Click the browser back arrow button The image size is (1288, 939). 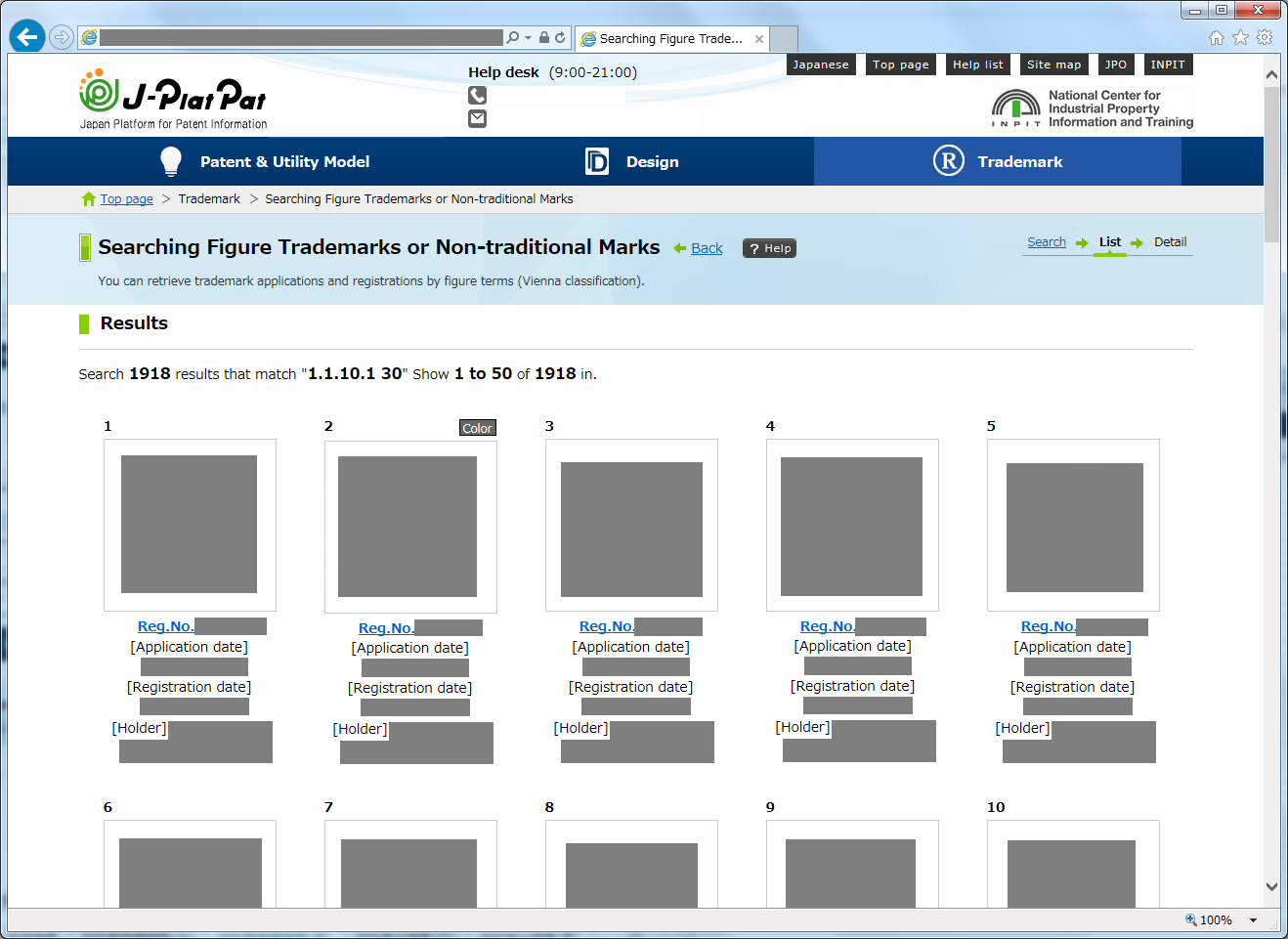coord(27,37)
